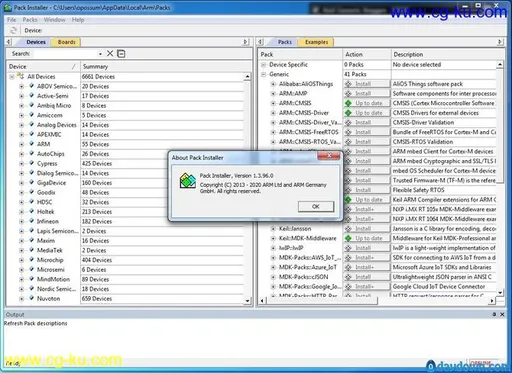Click the packs list vertical scrollbar up arrow
512x373 pixels.
coord(500,64)
